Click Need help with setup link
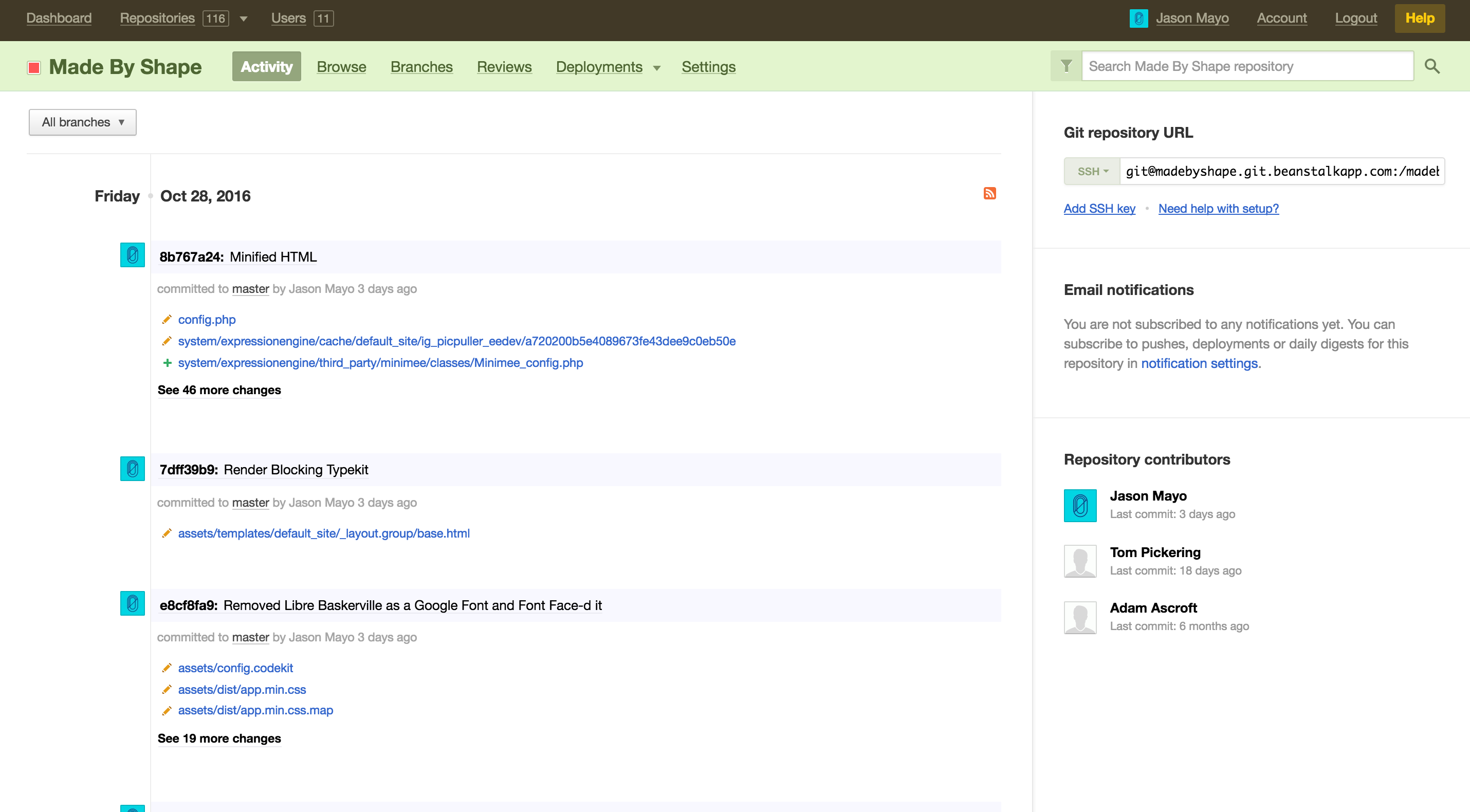 click(x=1218, y=208)
